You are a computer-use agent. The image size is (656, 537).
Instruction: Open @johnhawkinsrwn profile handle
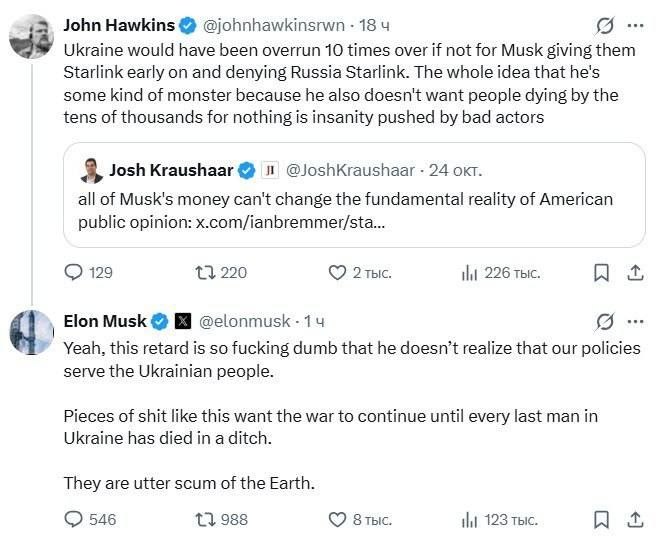(274, 26)
